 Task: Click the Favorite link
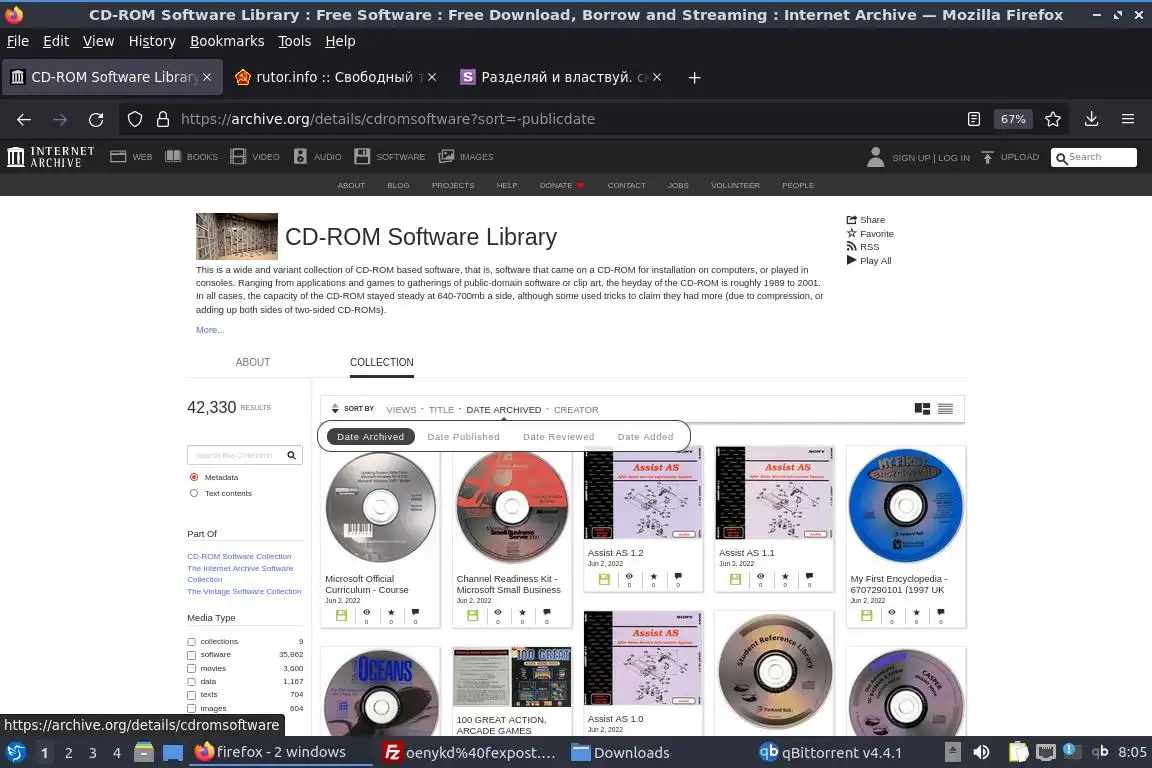pyautogui.click(x=870, y=234)
